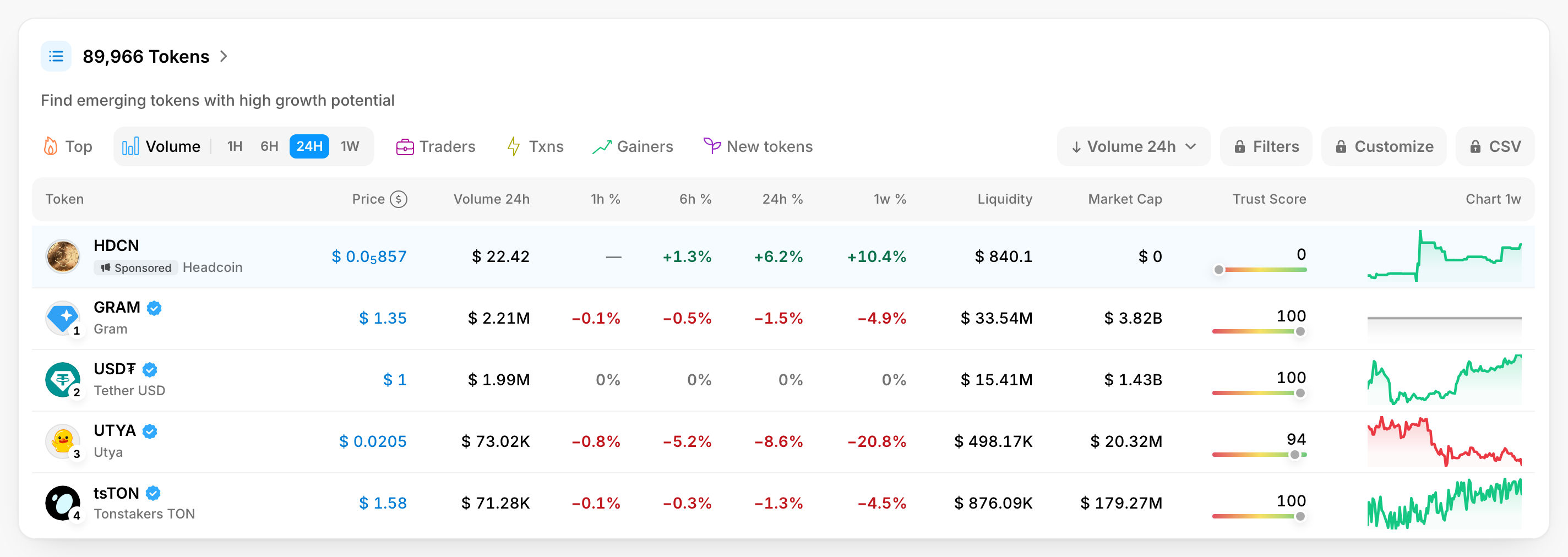Click HDCN 24h change +6.2%
The image size is (1568, 557).
click(x=778, y=257)
